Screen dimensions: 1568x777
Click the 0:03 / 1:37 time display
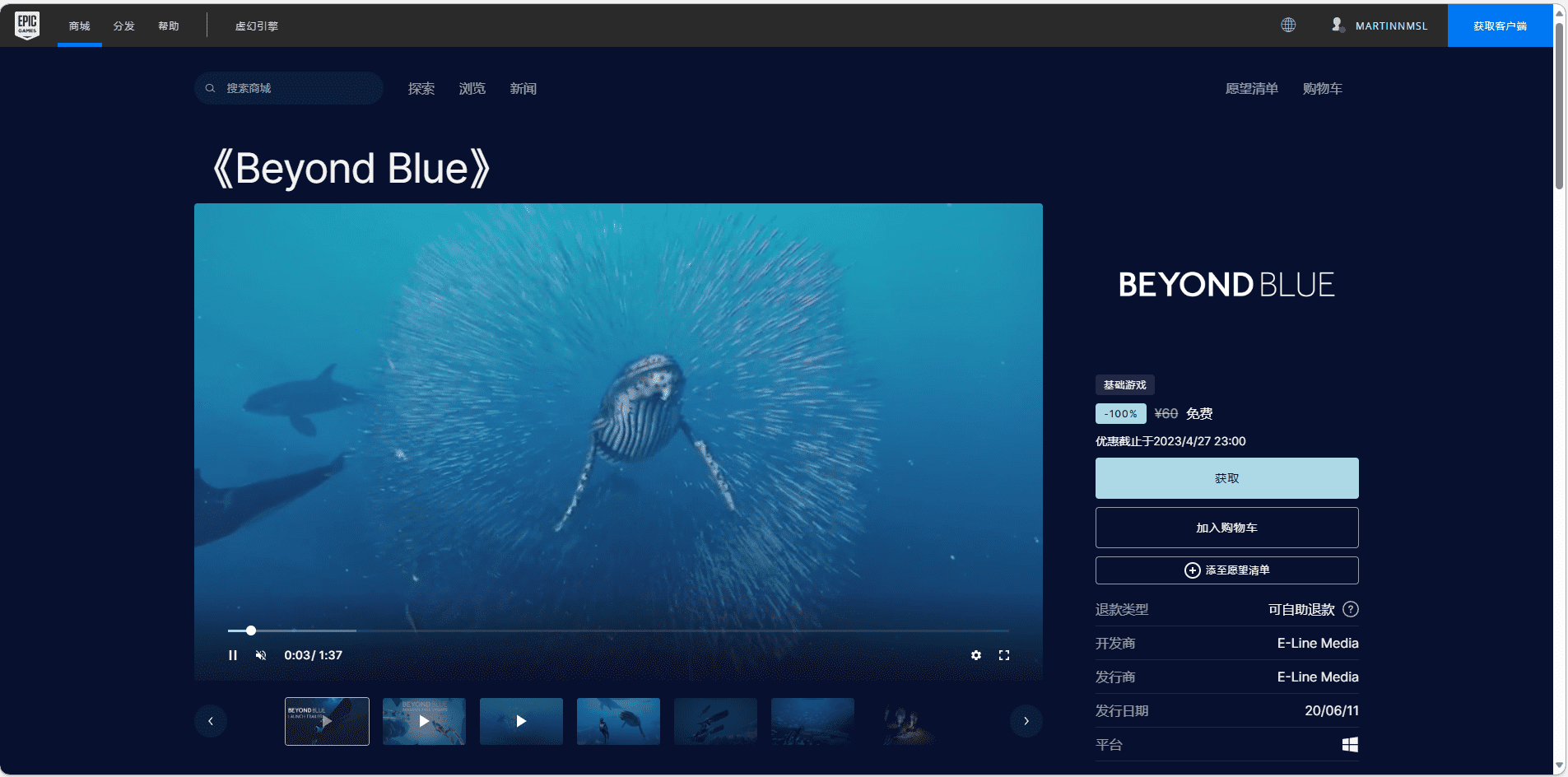coord(313,655)
